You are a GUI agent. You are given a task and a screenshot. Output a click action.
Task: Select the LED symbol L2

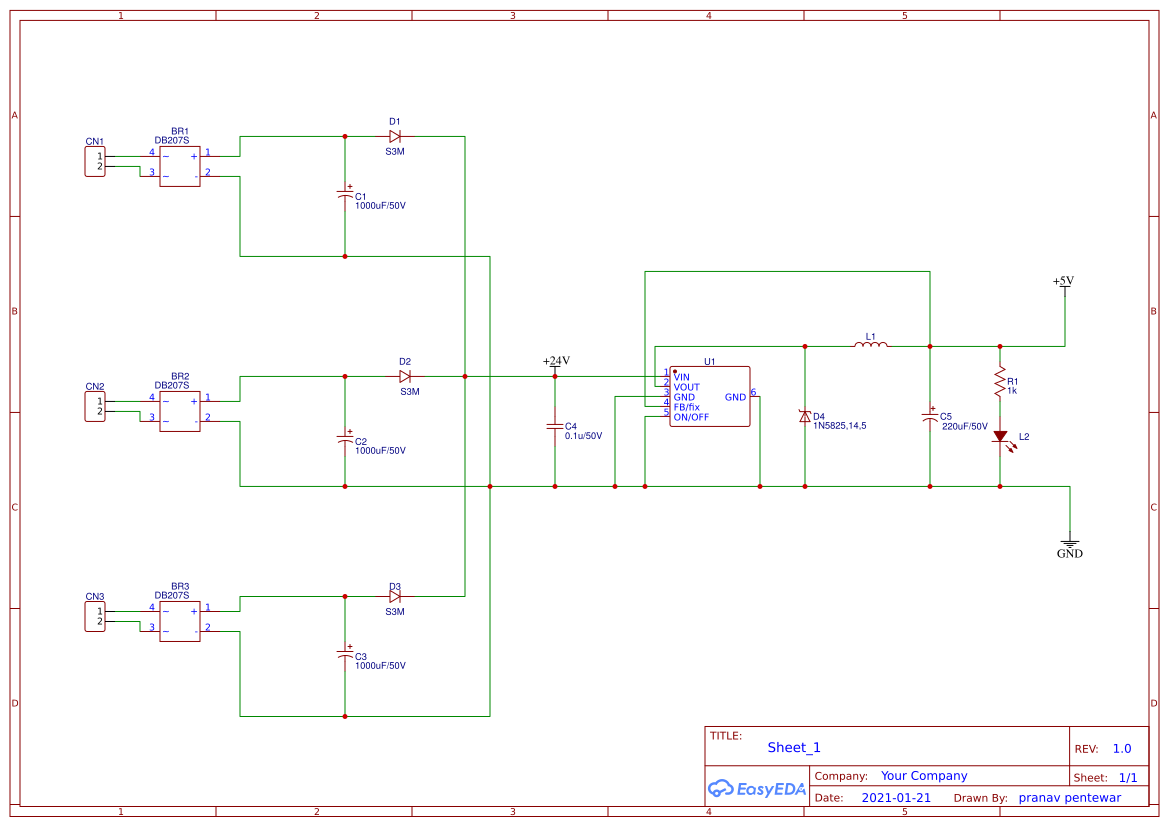point(1002,438)
